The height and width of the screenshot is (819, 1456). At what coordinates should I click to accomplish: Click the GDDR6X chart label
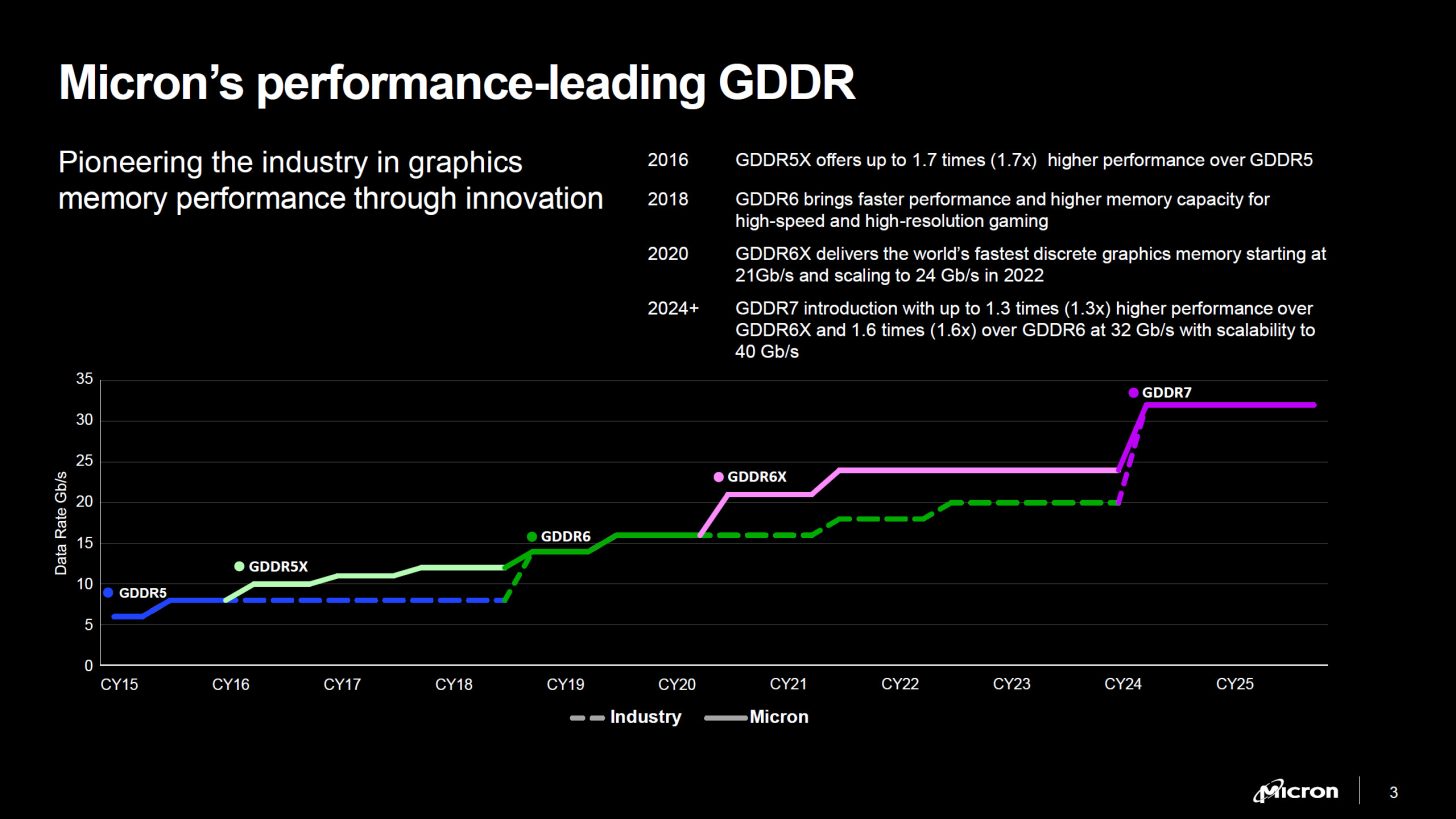(x=757, y=477)
